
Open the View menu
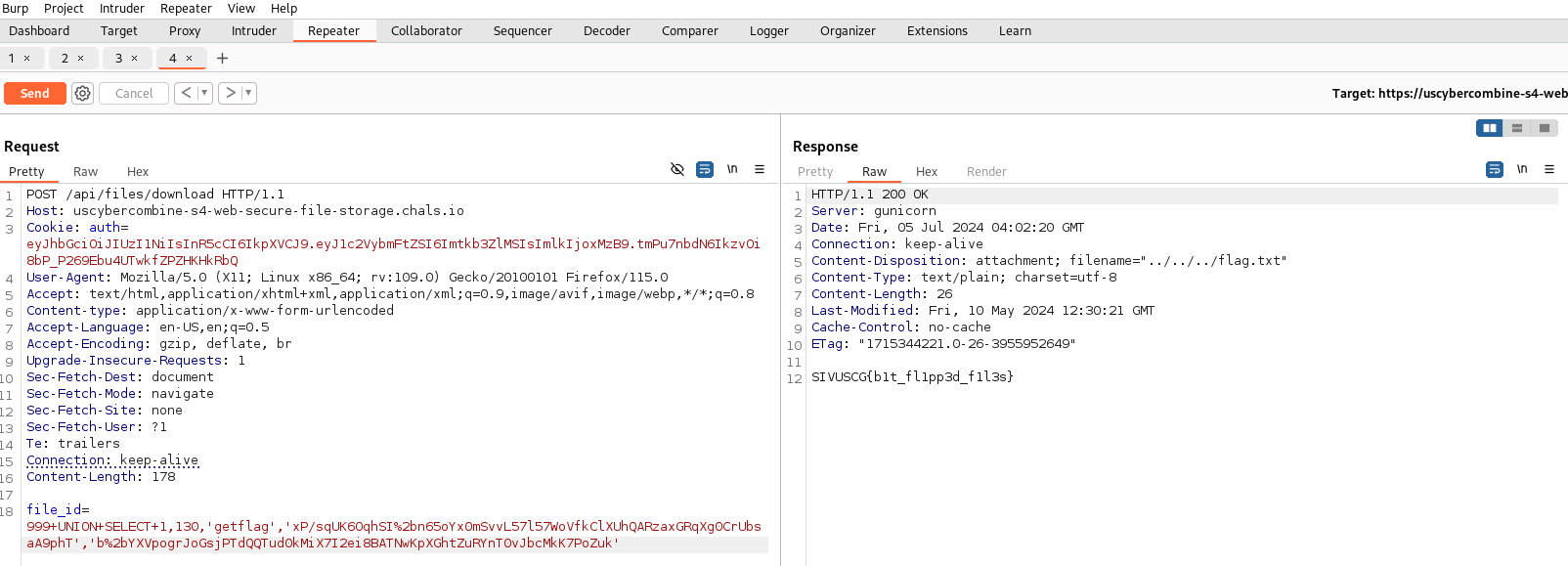(241, 9)
